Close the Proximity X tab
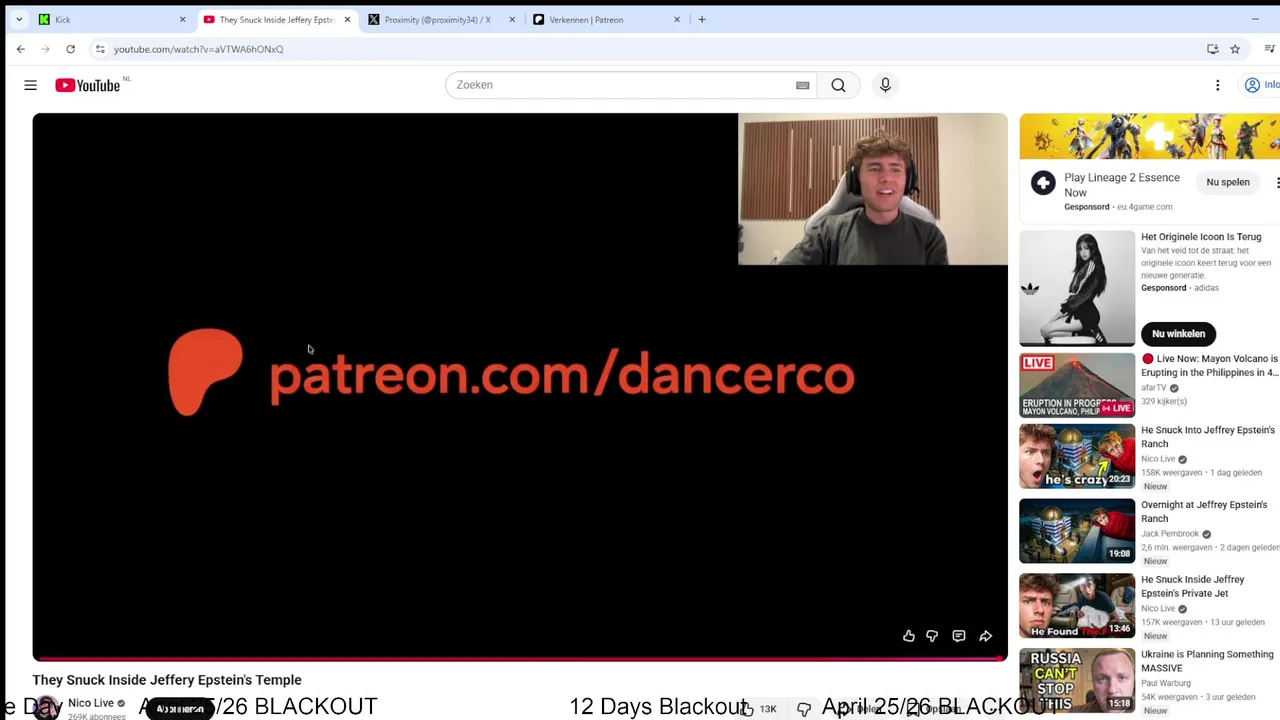1280x720 pixels. point(512,19)
